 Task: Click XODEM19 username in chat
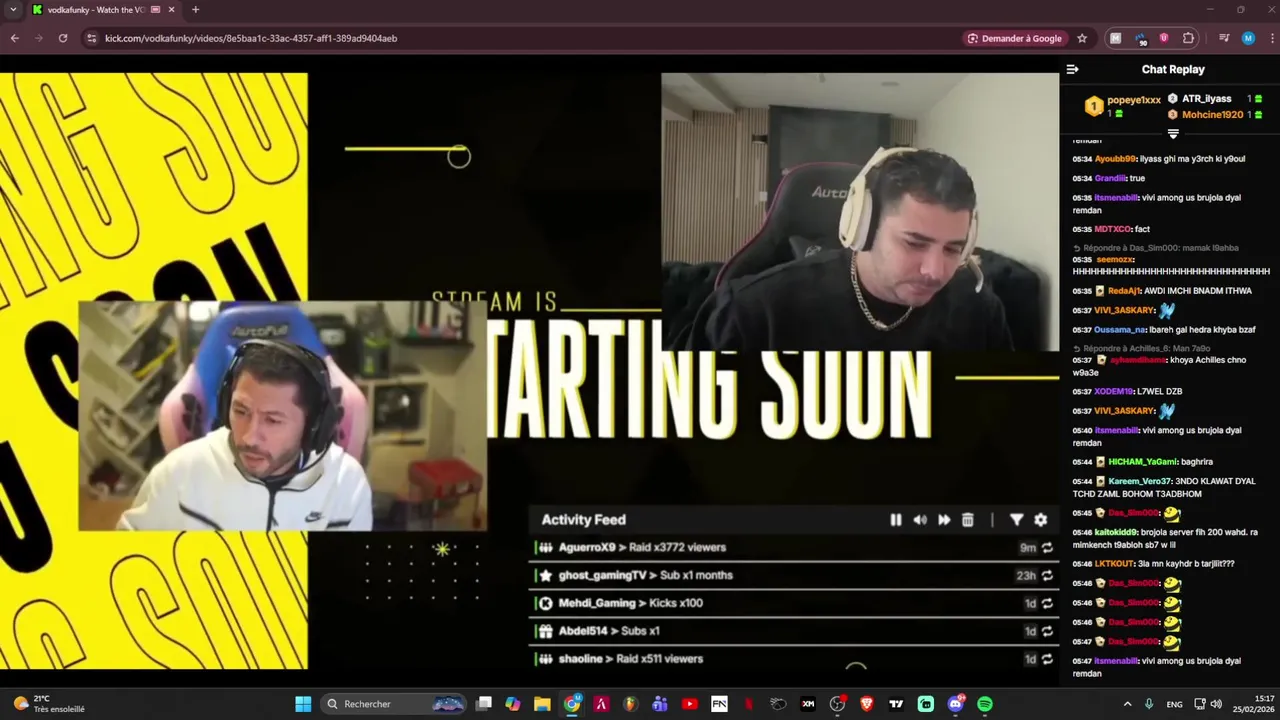click(x=1113, y=391)
